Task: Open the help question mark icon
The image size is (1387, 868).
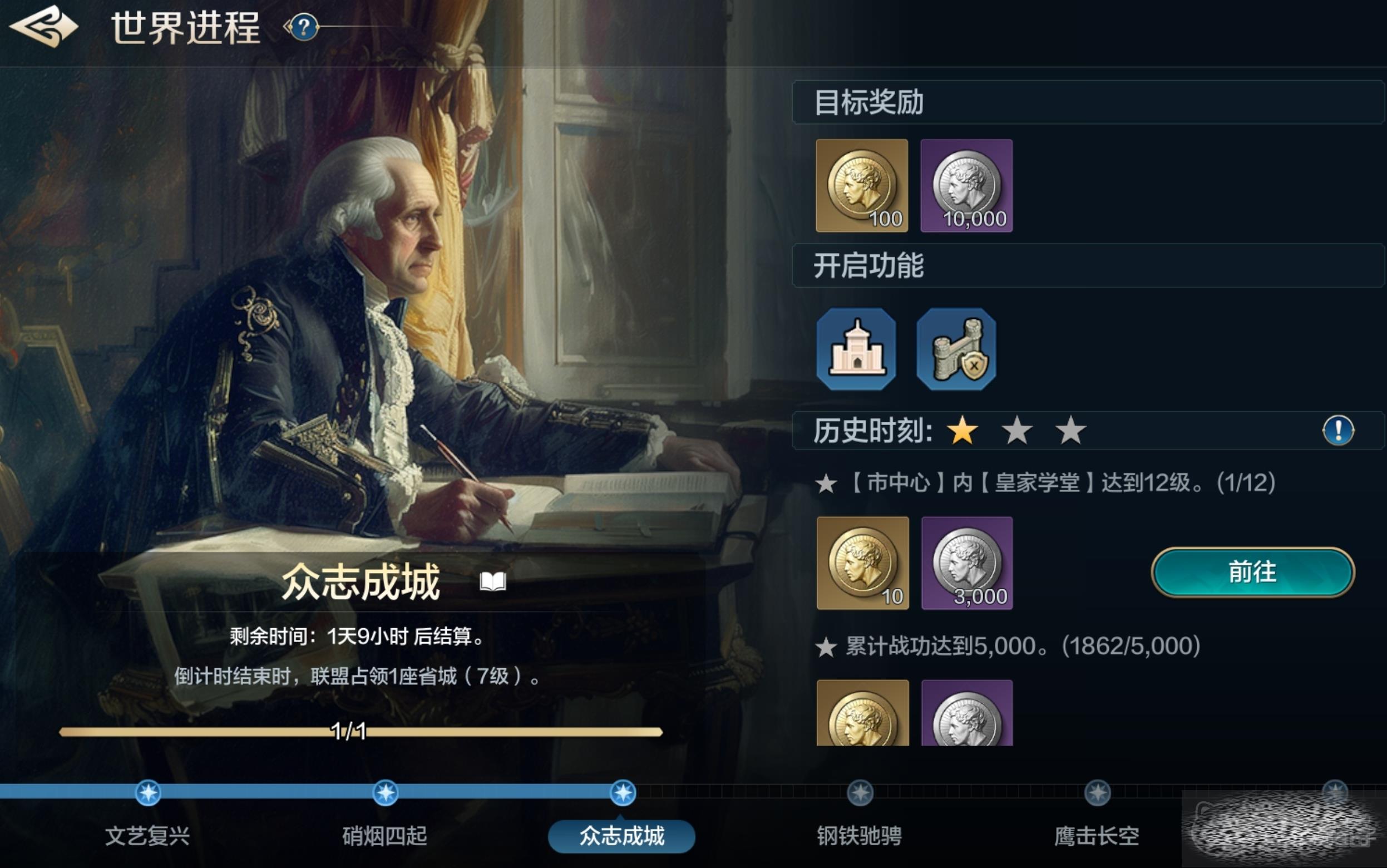Action: (304, 27)
